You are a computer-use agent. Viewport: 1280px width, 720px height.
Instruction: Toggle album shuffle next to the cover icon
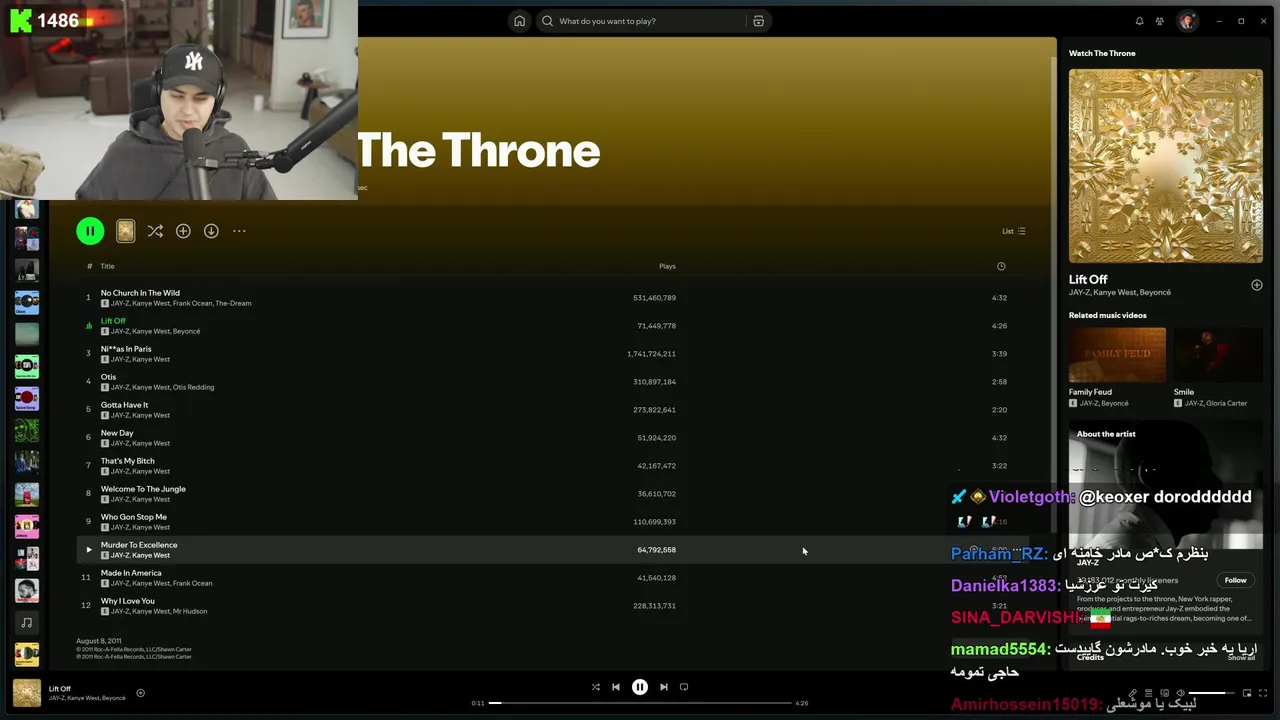point(155,231)
